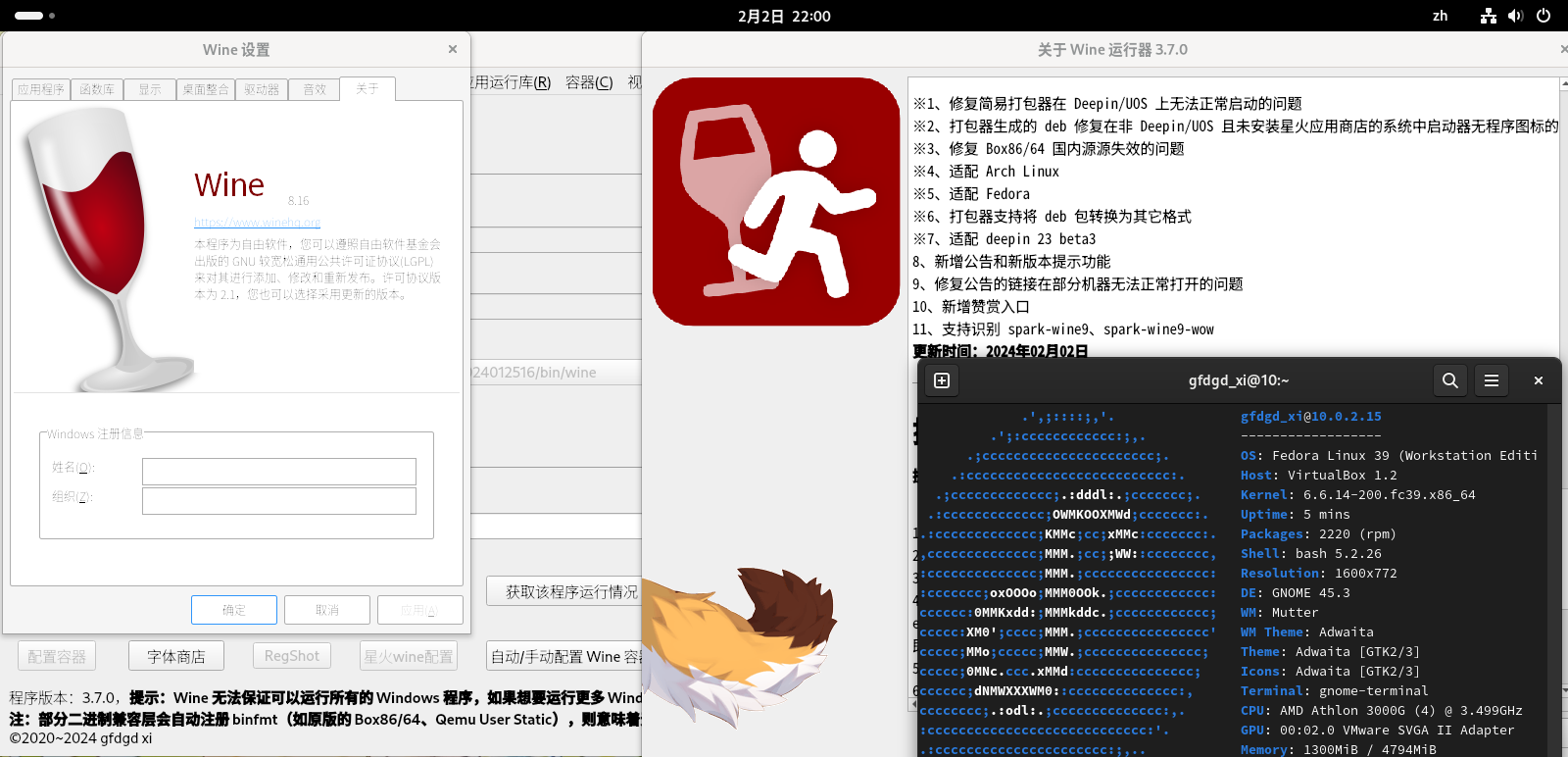
Task: Click 自动/手动配置 Wine 容器 button
Action: 564,656
